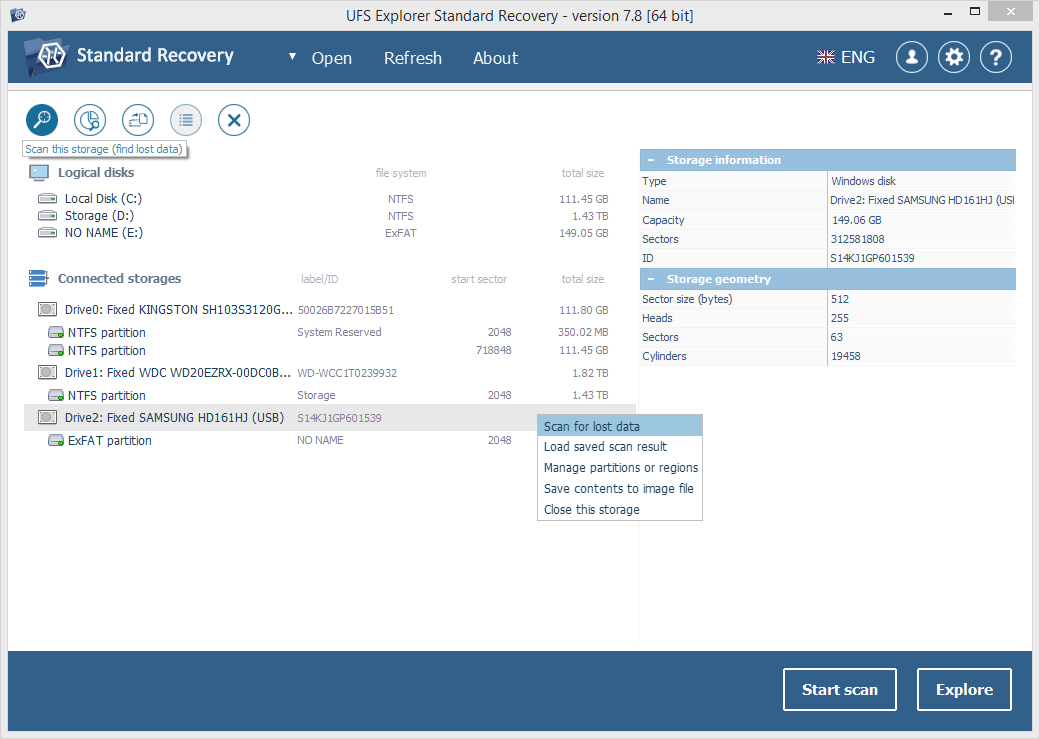Viewport: 1040px width, 739px height.
Task: Click Refresh in the top menu
Action: (413, 58)
